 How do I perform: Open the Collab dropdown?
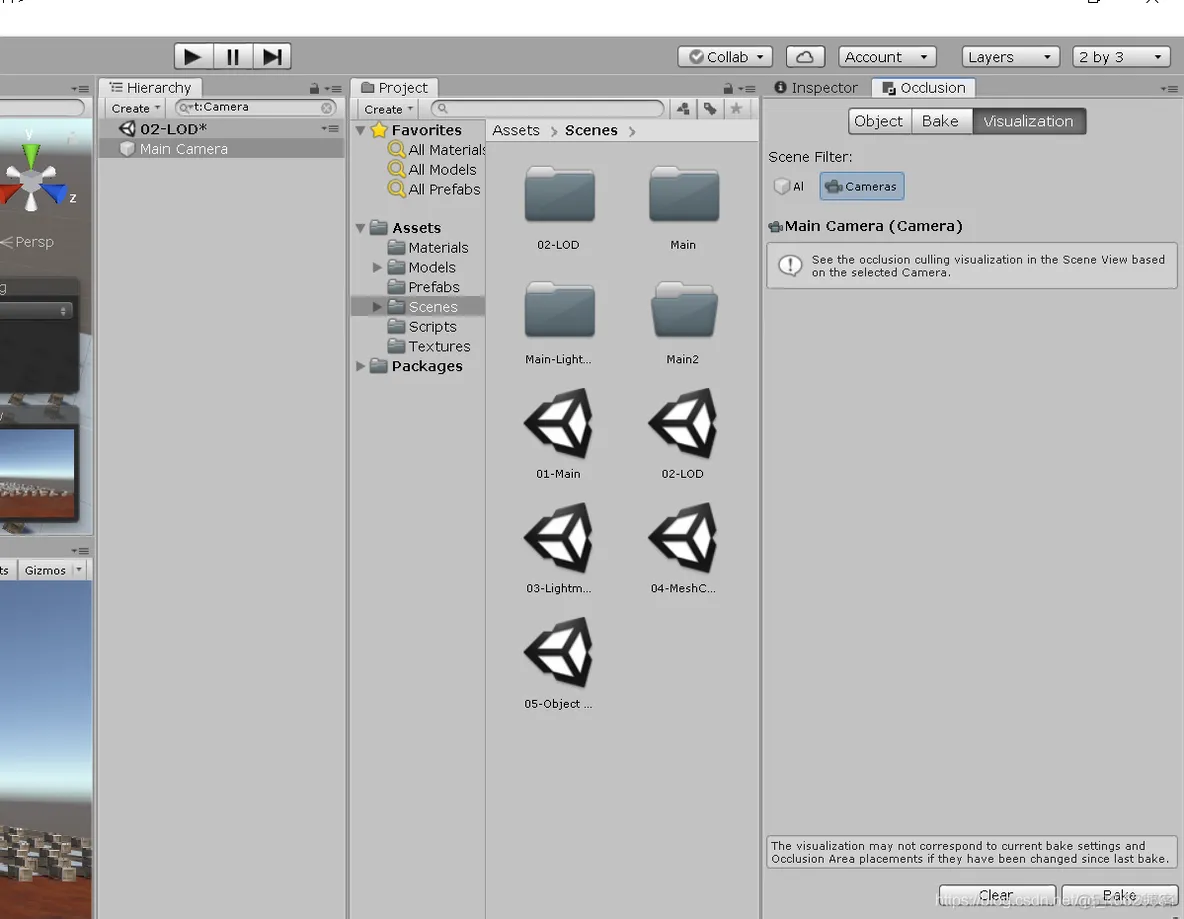725,57
